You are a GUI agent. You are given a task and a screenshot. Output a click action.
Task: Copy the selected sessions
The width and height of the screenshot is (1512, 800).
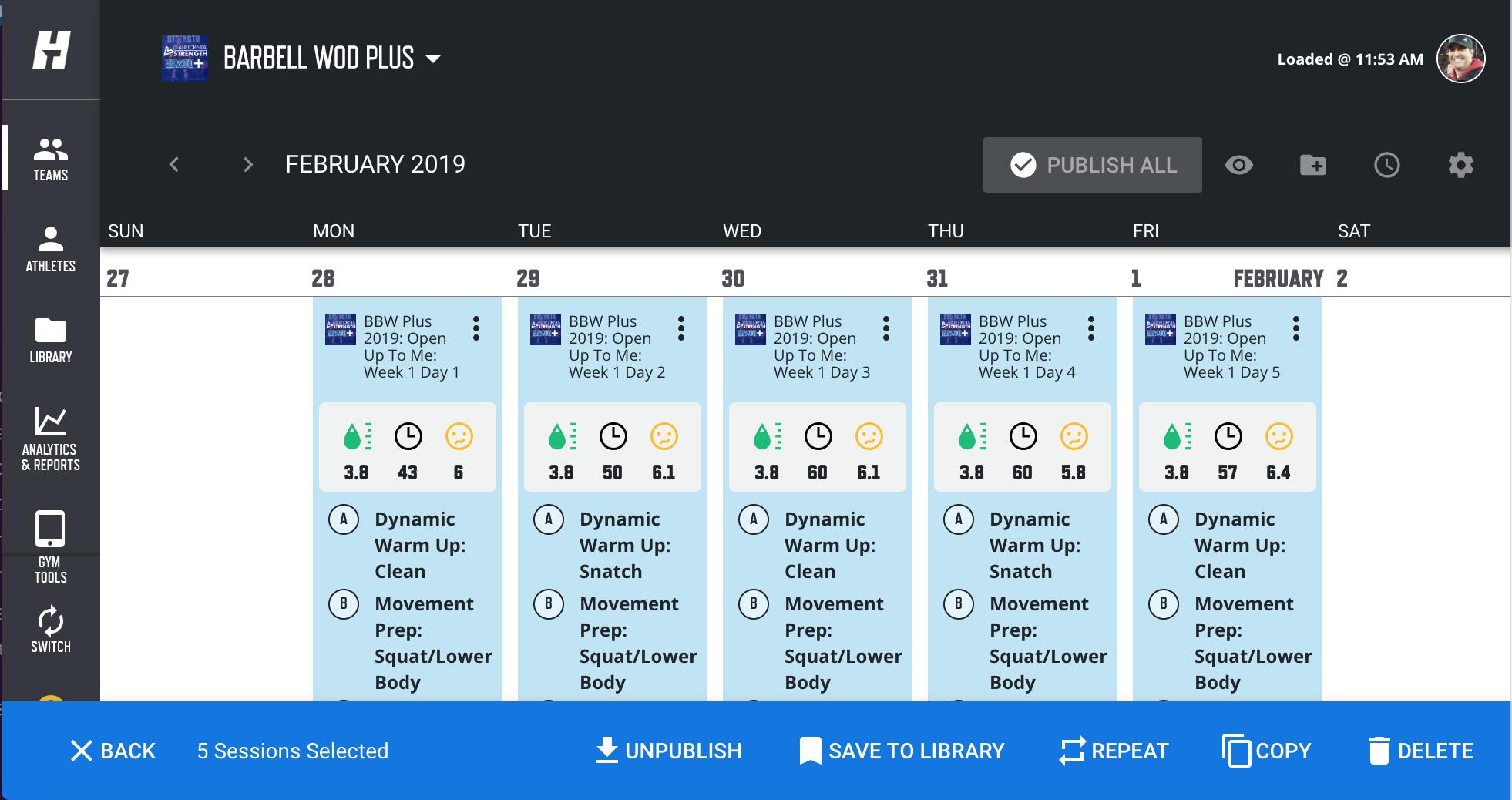click(1267, 751)
